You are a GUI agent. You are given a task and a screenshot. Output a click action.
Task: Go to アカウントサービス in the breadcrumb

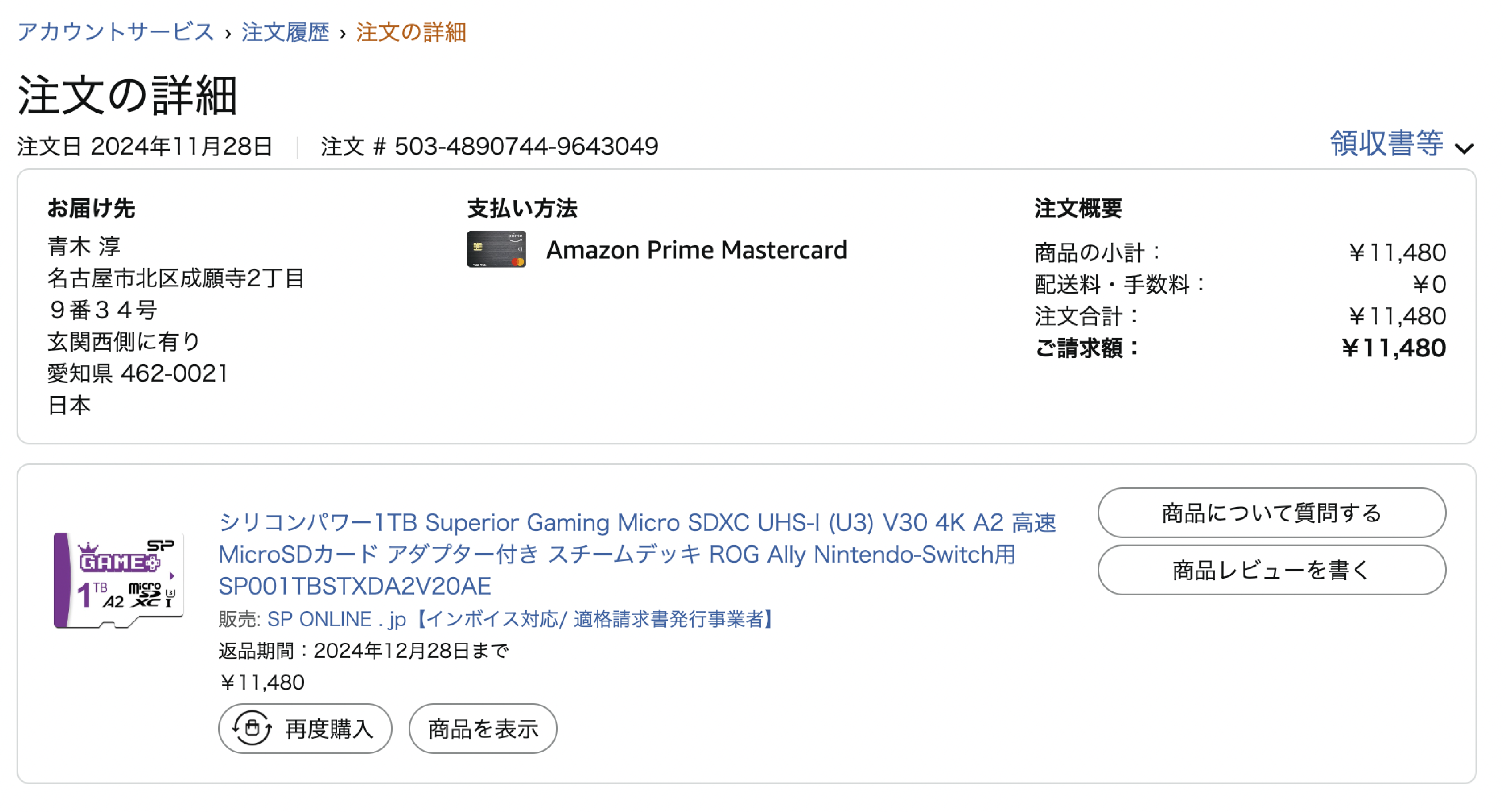[x=115, y=32]
